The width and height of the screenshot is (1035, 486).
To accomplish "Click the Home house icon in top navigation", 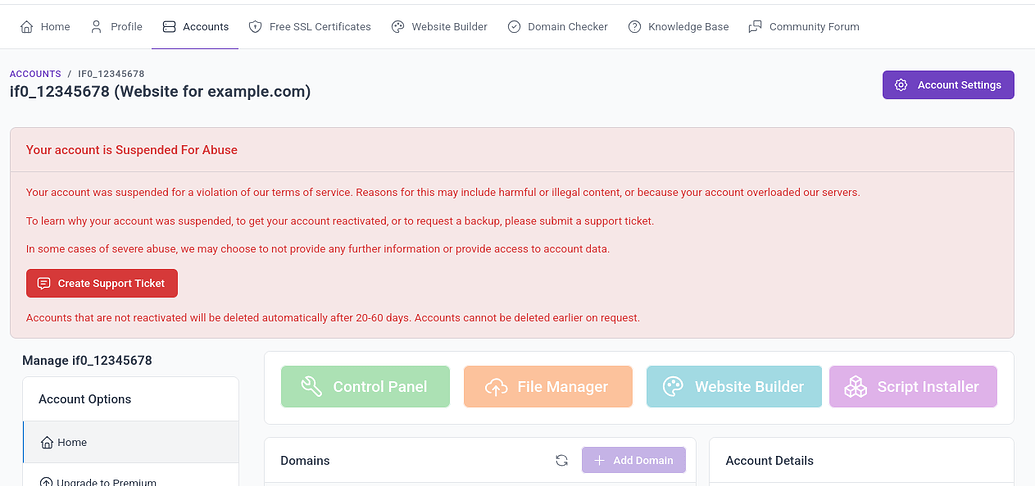I will [x=26, y=27].
